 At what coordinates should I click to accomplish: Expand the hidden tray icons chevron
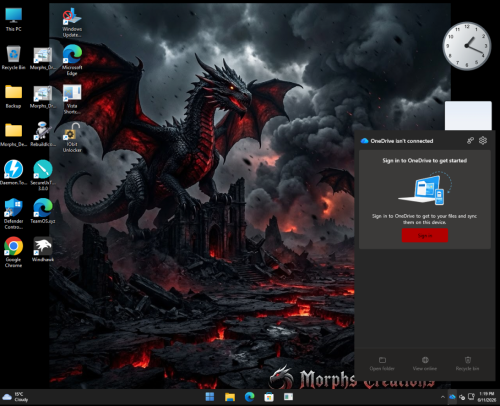click(x=443, y=397)
